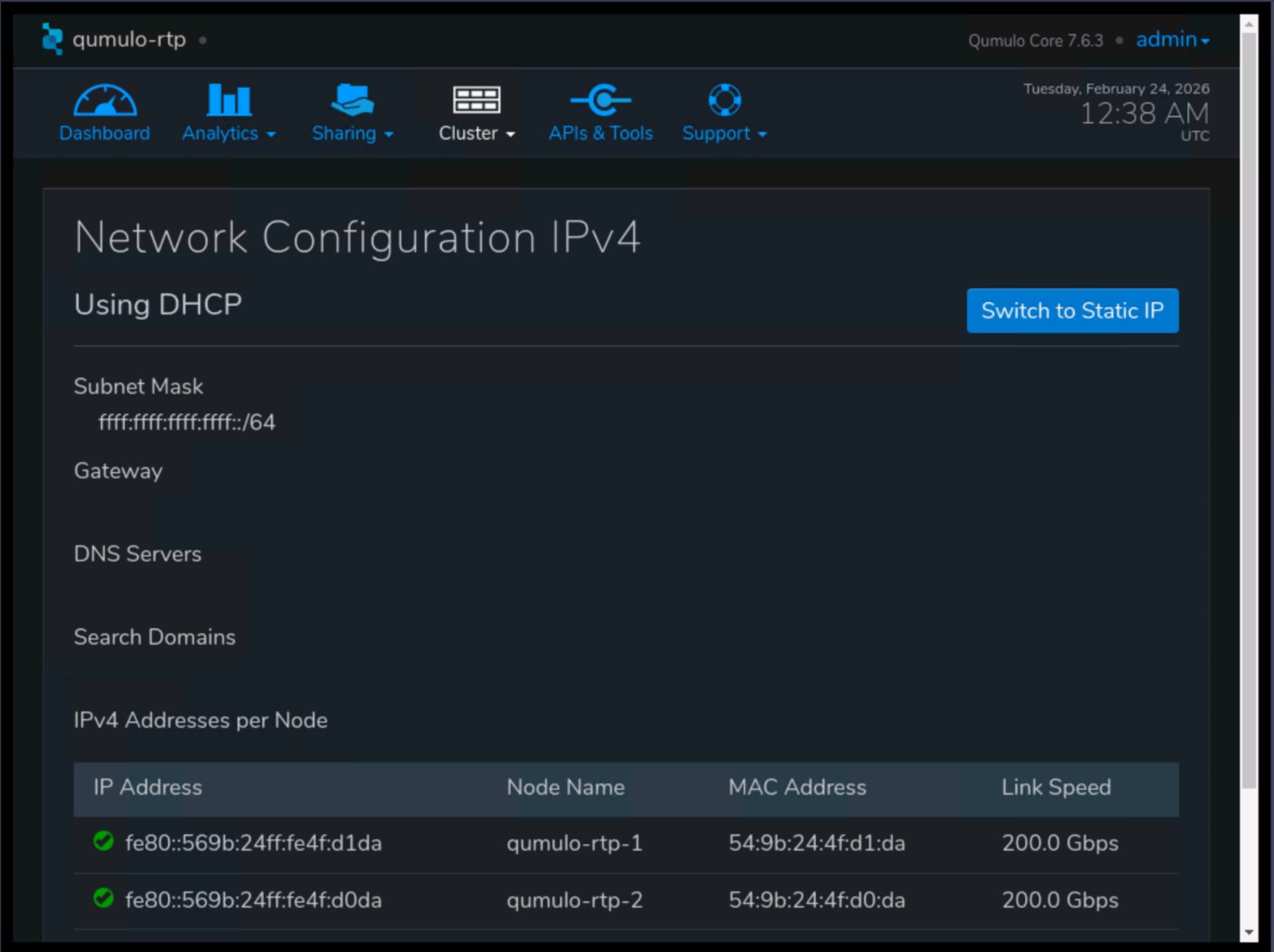Click 200.0 Gbps for qumulo-rtp-1
The image size is (1274, 952).
tap(1061, 844)
